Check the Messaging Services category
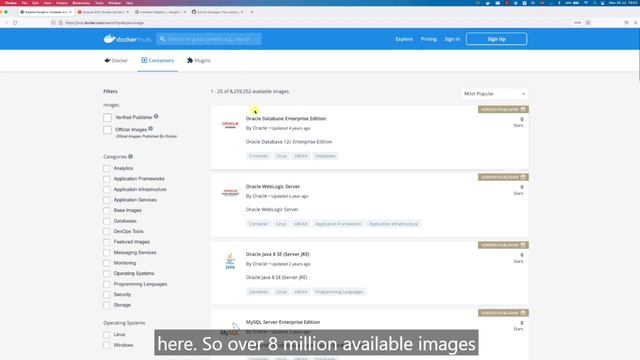Image resolution: width=640 pixels, height=360 pixels. click(107, 253)
